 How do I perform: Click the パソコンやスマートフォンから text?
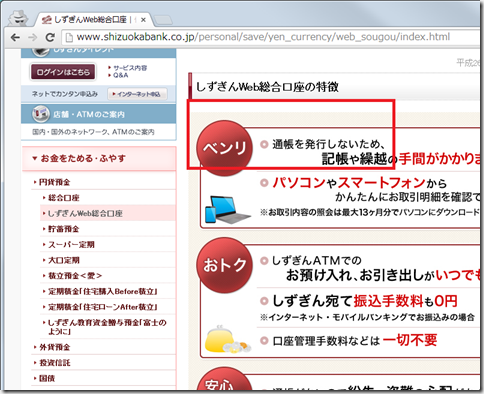(x=359, y=183)
